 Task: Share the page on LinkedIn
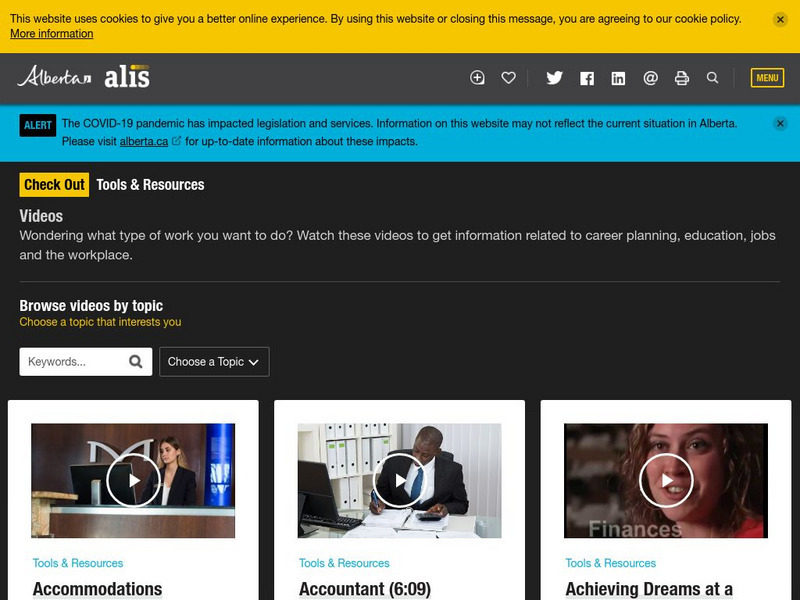(618, 77)
